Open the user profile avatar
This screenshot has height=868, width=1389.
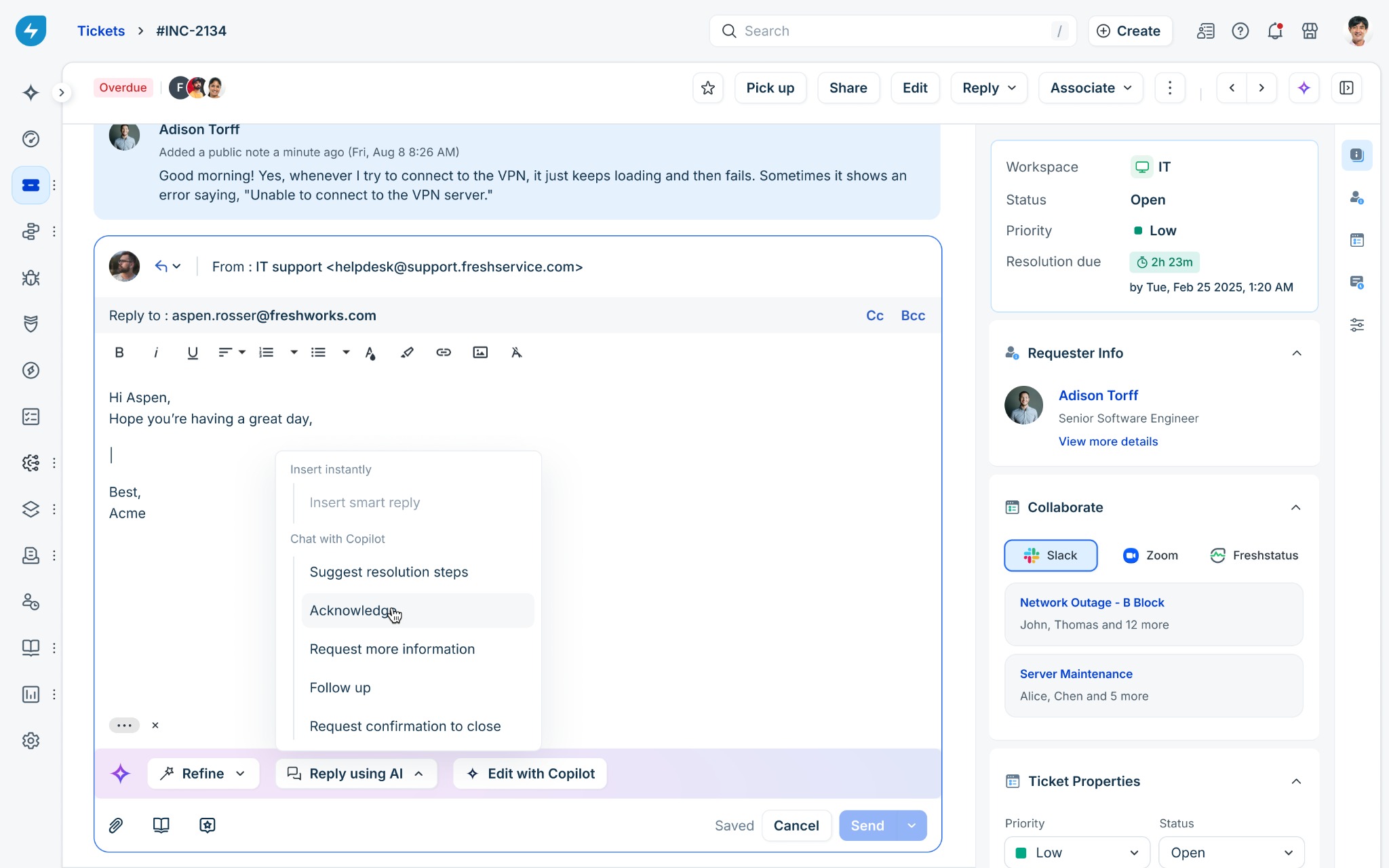click(x=1358, y=31)
